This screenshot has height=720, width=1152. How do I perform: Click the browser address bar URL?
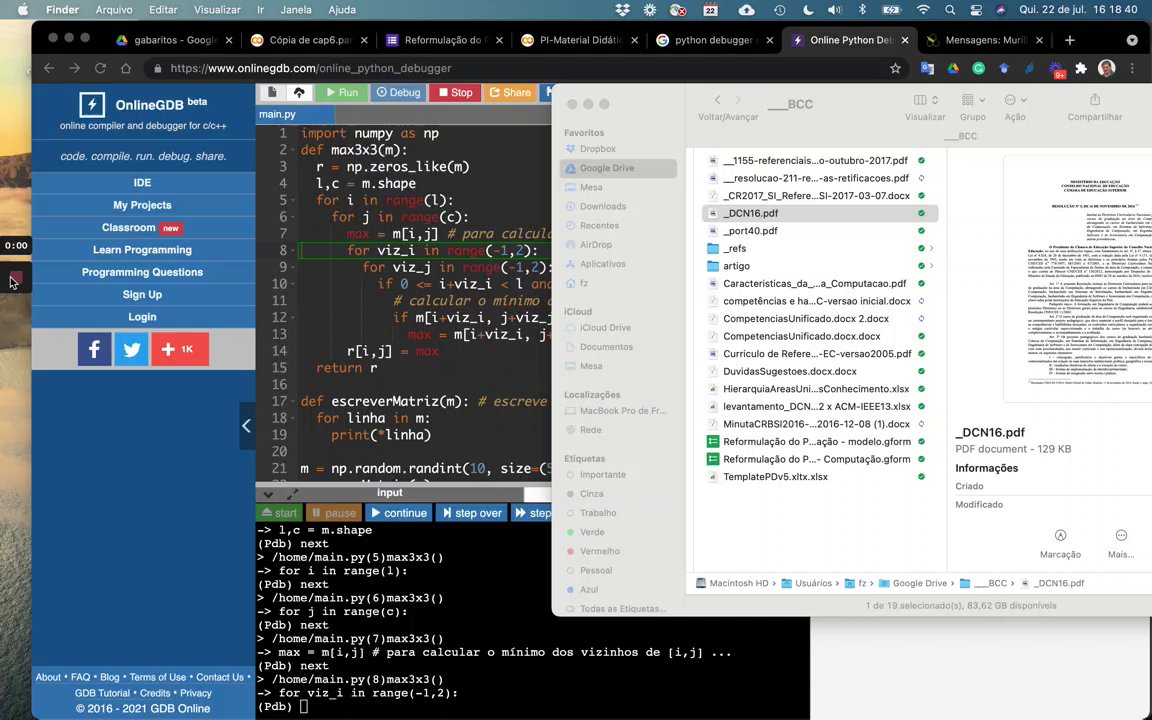point(311,68)
